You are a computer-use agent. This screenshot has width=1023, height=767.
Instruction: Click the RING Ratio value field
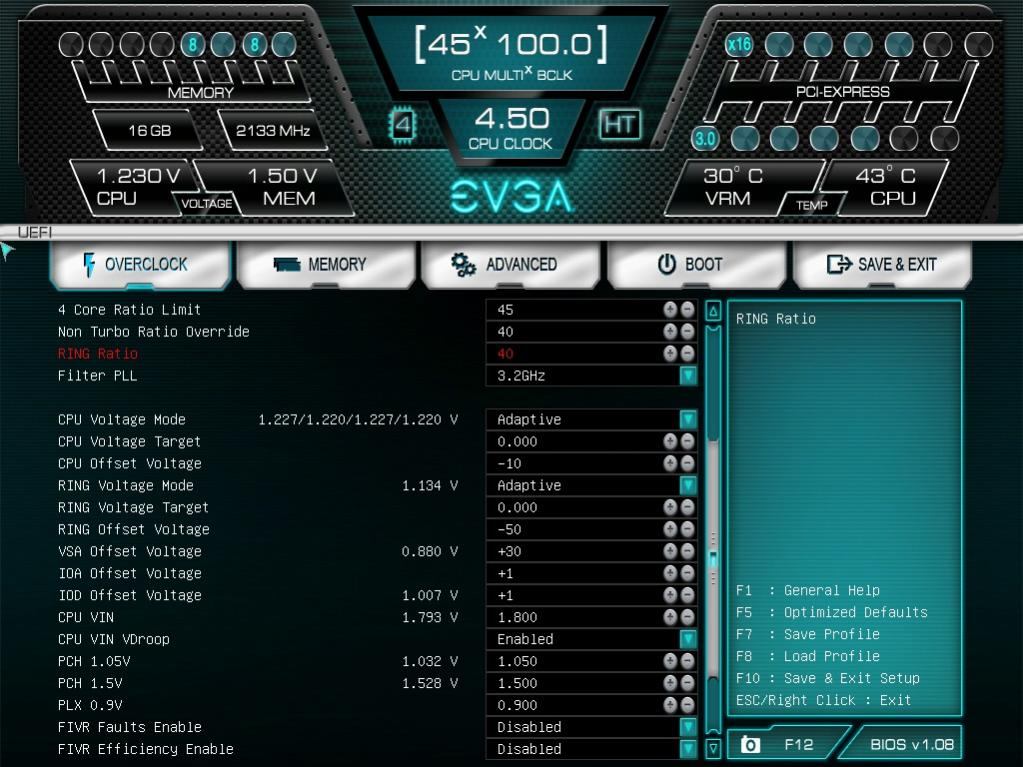click(592, 353)
